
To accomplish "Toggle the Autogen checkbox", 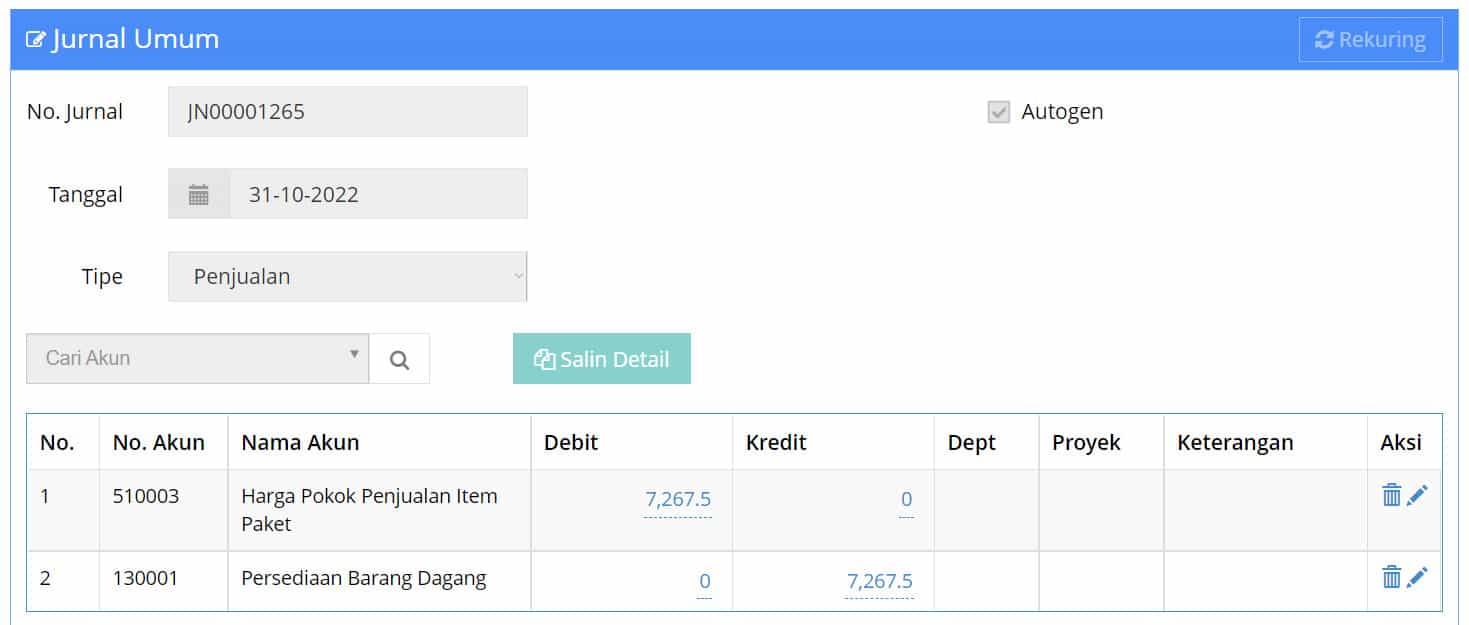I will tap(998, 112).
